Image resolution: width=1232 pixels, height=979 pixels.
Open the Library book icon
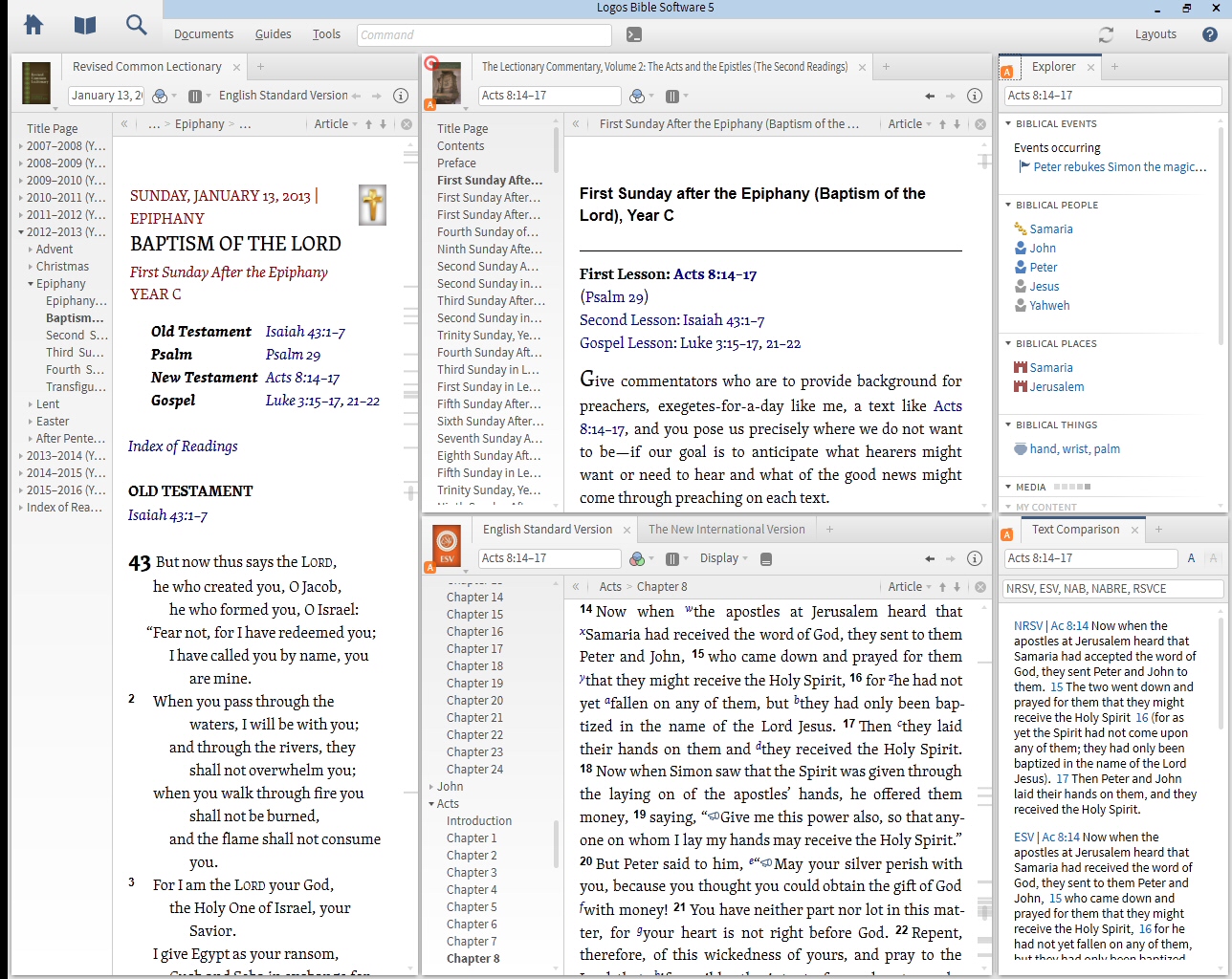click(85, 25)
